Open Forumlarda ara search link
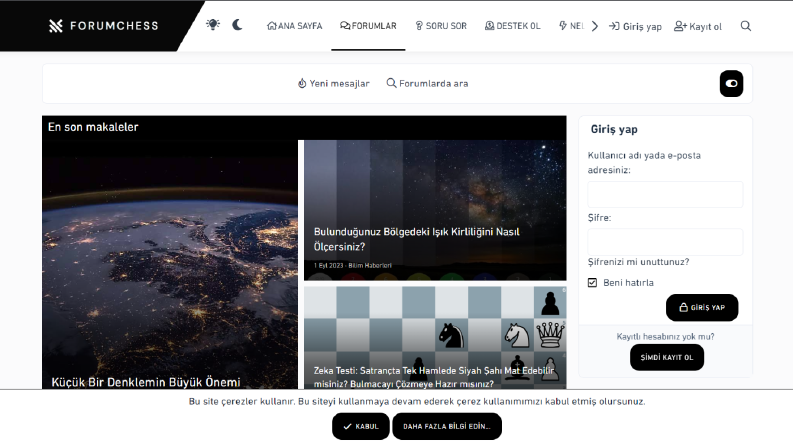Screen dimensions: 793x446 (x=427, y=83)
